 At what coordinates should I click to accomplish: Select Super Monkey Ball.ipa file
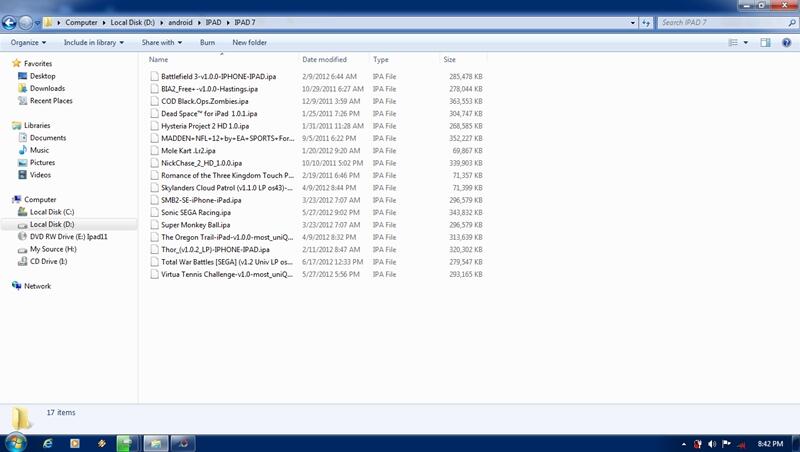195,225
